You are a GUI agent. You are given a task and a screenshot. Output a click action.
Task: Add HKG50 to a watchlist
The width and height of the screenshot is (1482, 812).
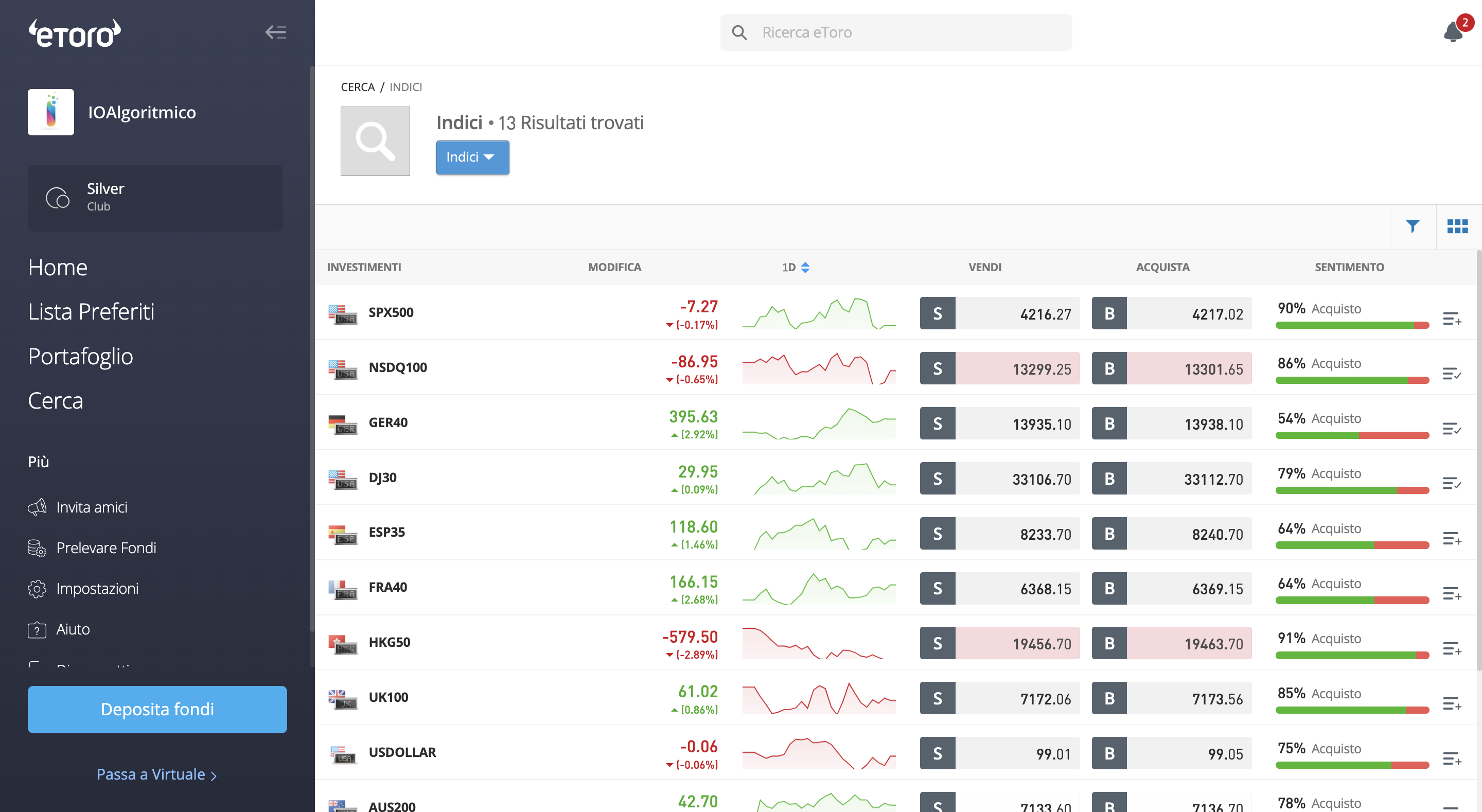coord(1452,648)
